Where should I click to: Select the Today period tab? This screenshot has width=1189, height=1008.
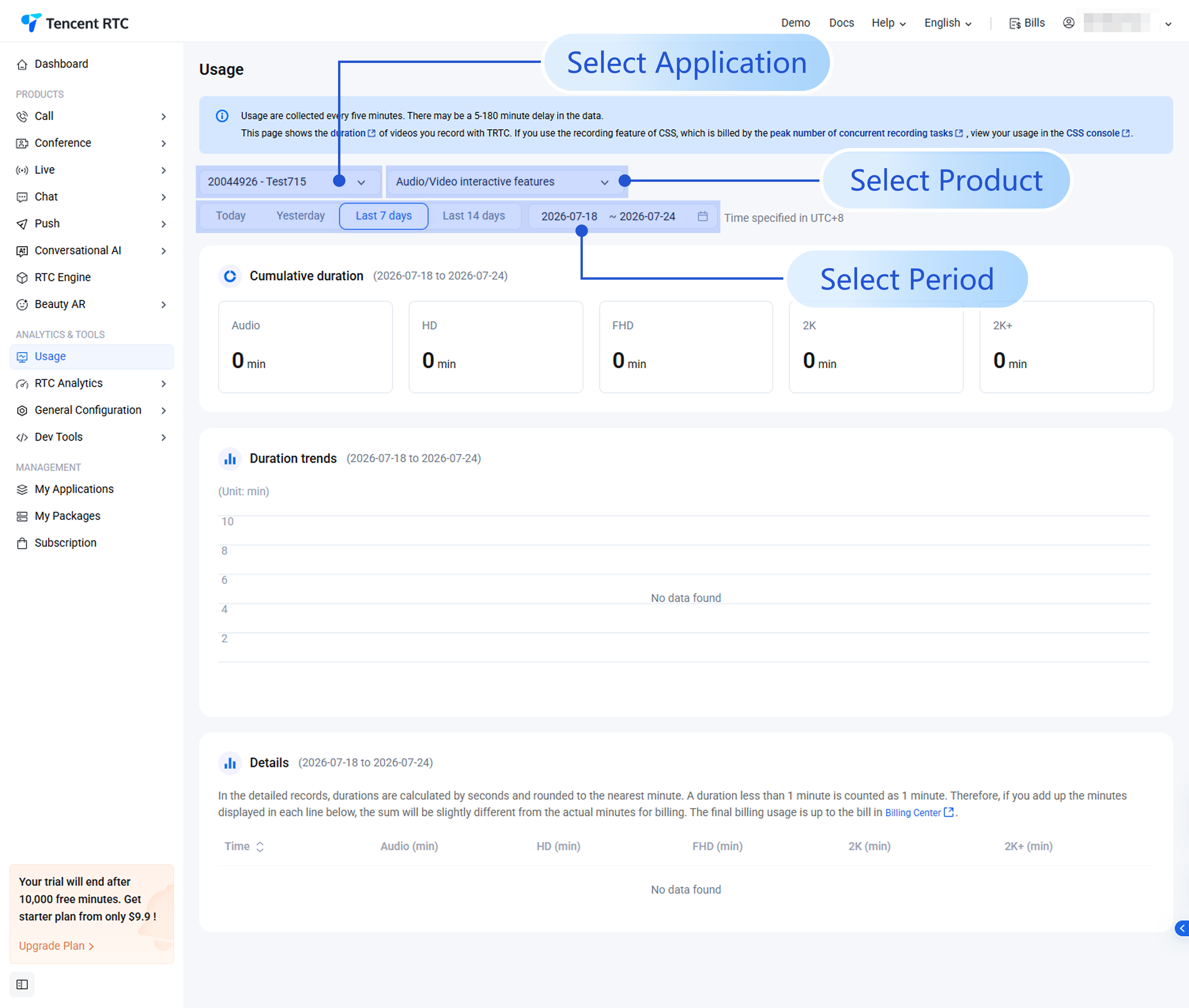230,216
